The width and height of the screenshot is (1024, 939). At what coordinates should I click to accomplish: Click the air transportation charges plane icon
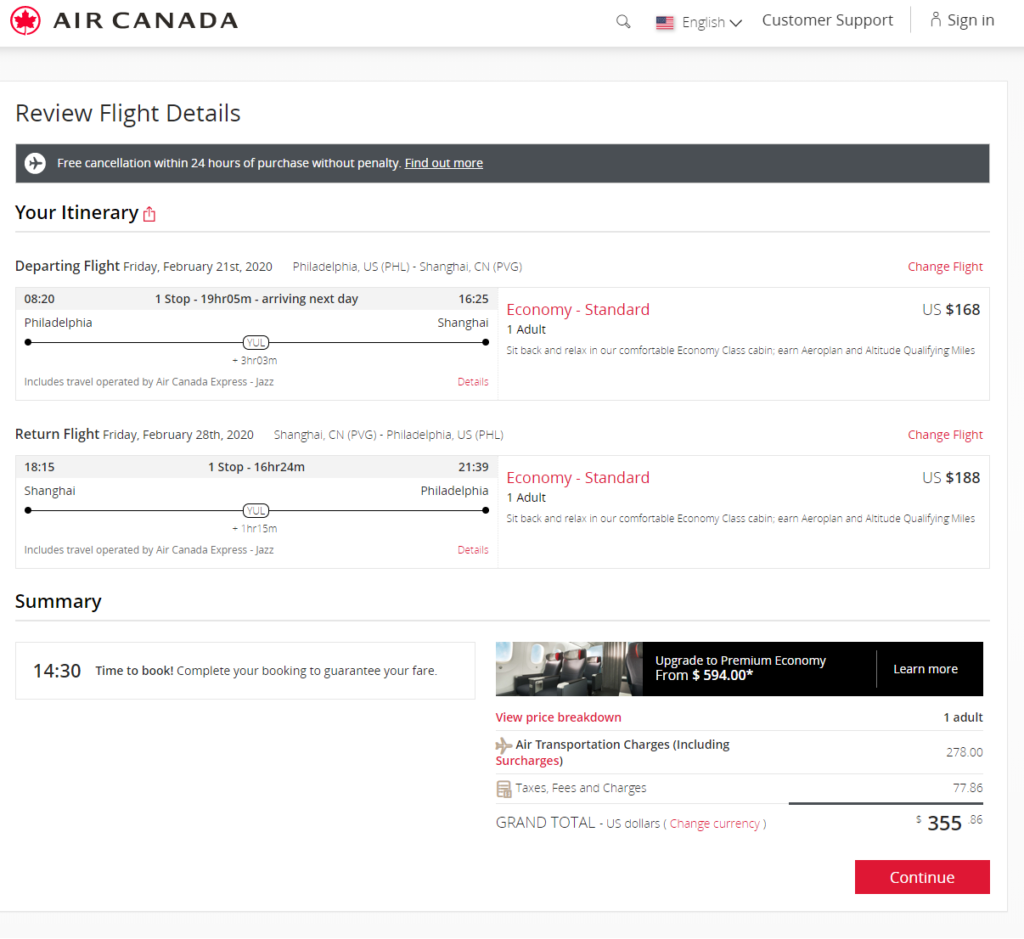[x=504, y=744]
